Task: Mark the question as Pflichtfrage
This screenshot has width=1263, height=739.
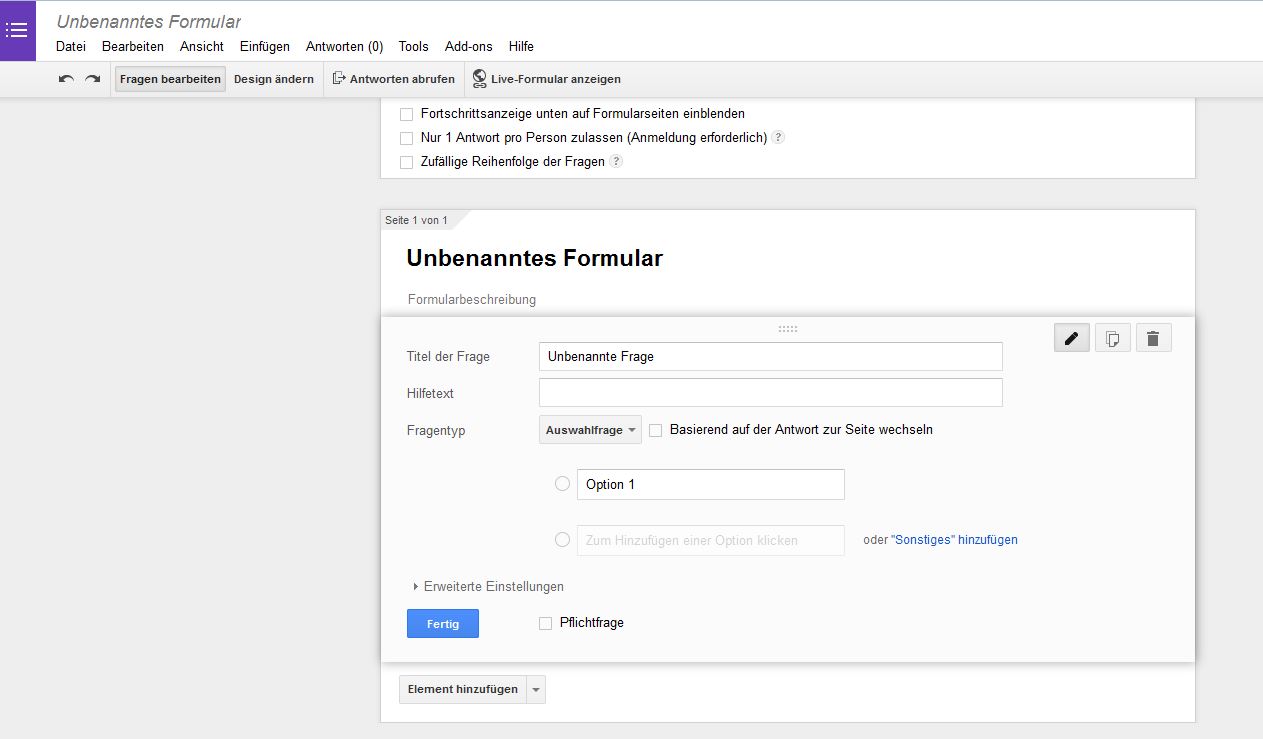Action: pos(545,623)
